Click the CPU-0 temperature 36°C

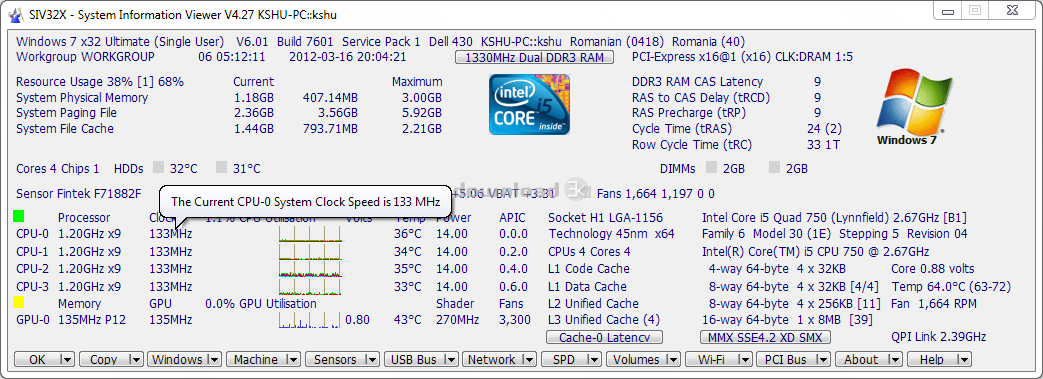(408, 233)
